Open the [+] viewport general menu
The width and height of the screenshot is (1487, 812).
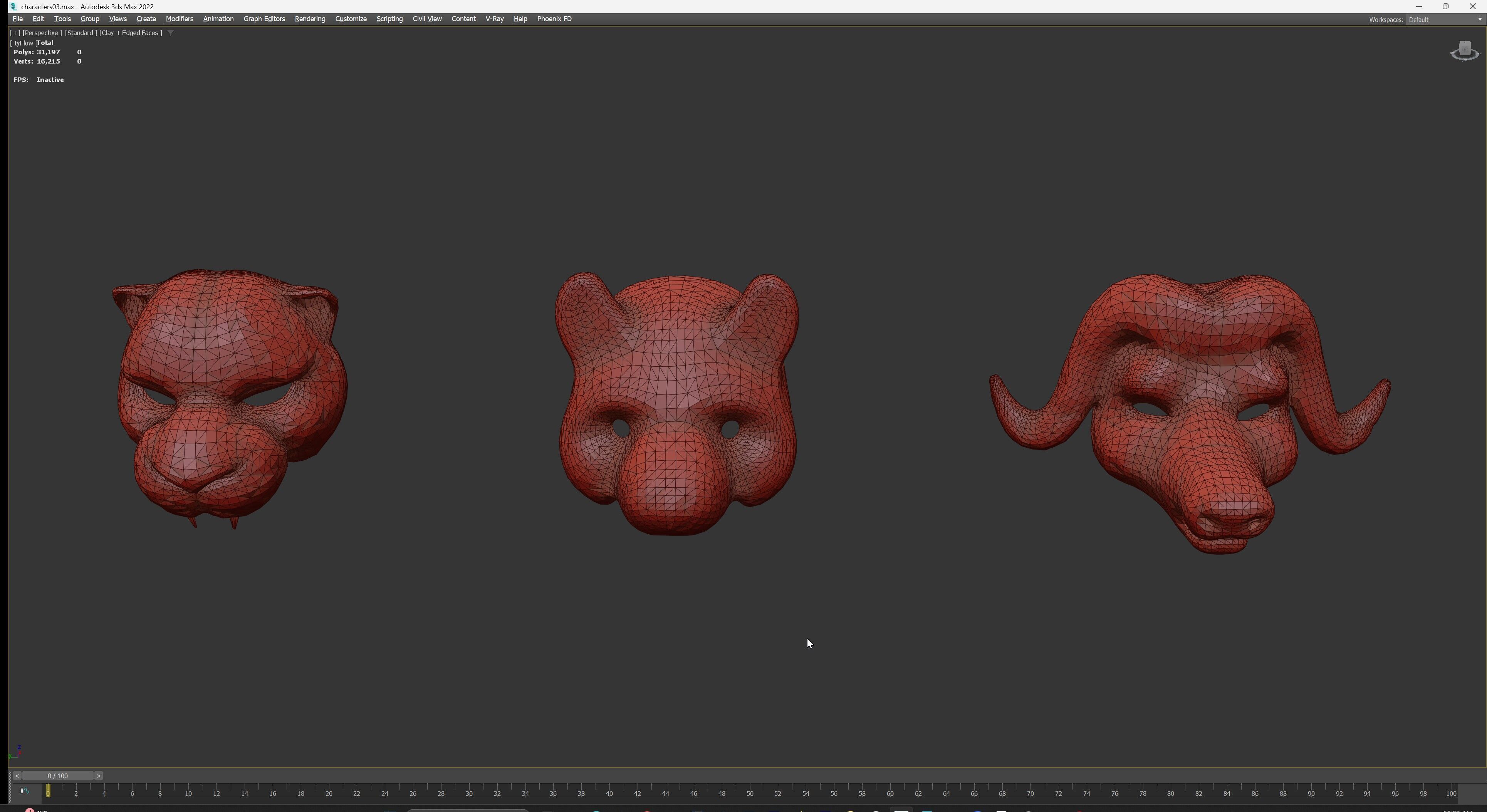[x=15, y=33]
